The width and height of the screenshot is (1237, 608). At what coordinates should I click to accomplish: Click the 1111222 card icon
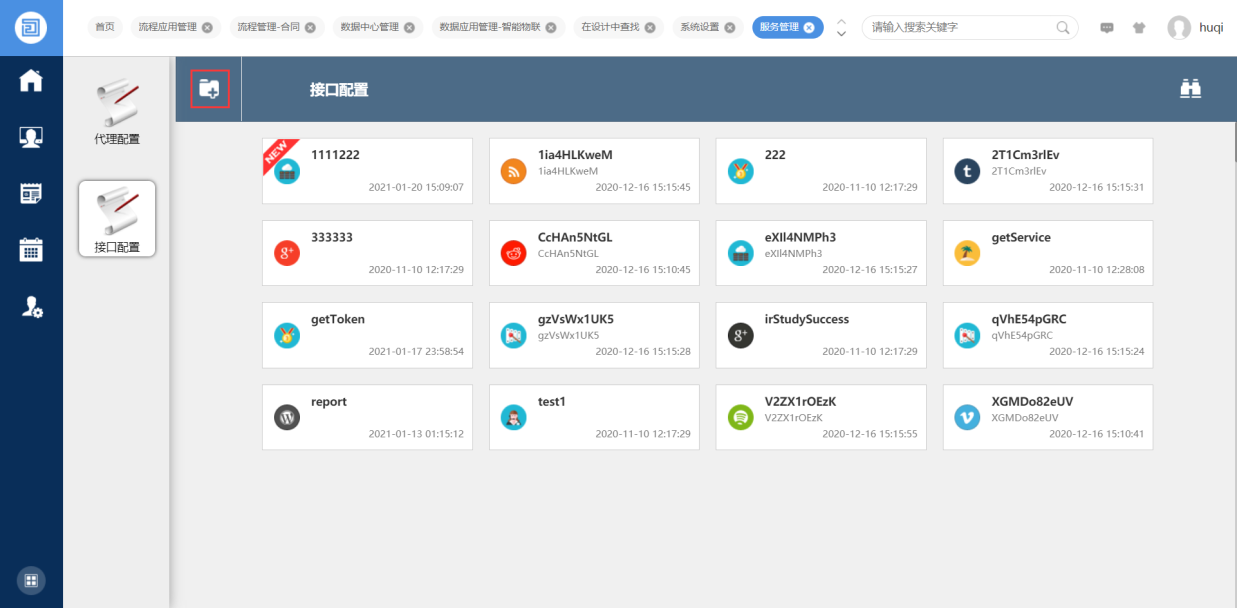287,172
